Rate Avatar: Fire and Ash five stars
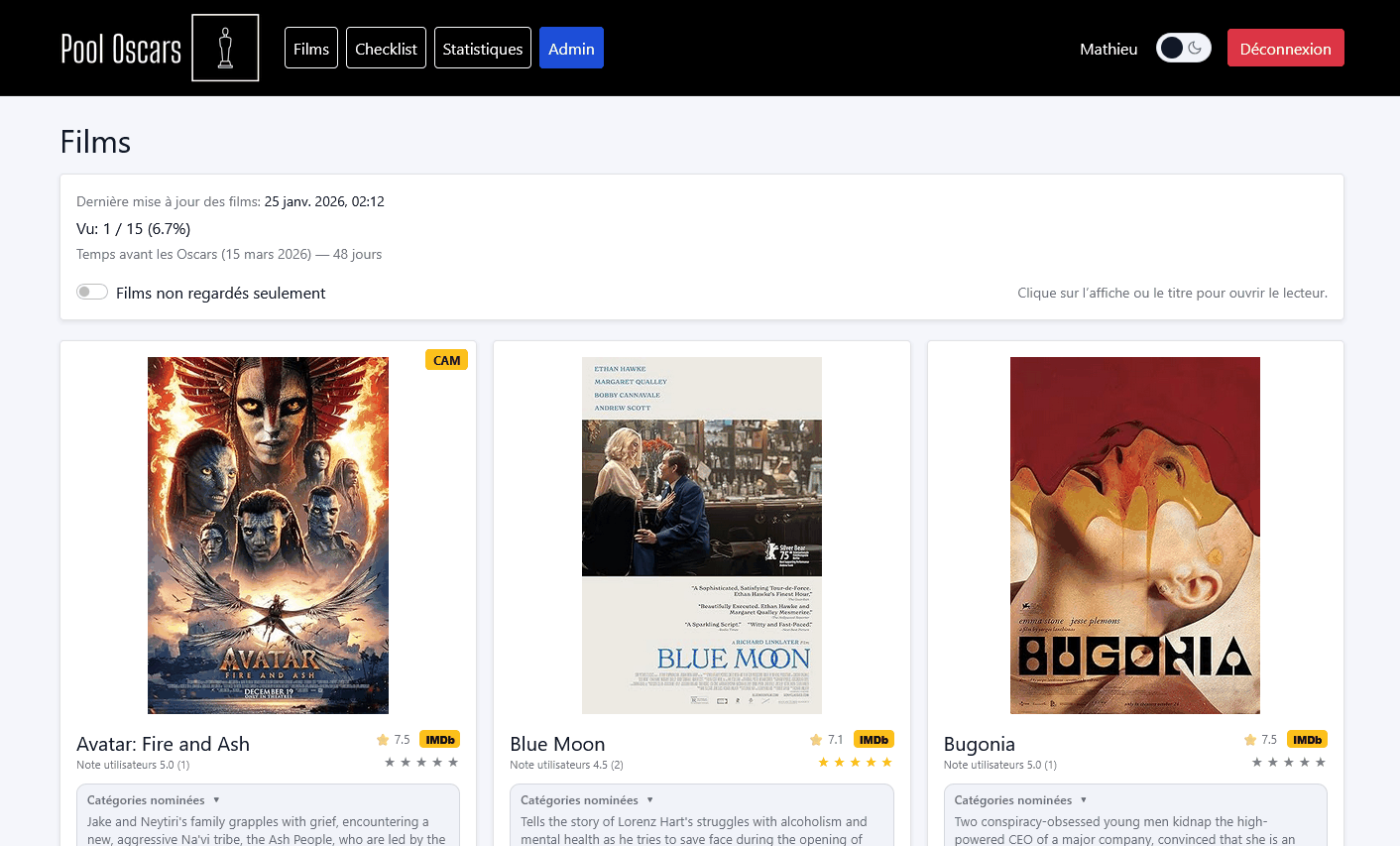This screenshot has width=1400, height=846. tap(453, 762)
